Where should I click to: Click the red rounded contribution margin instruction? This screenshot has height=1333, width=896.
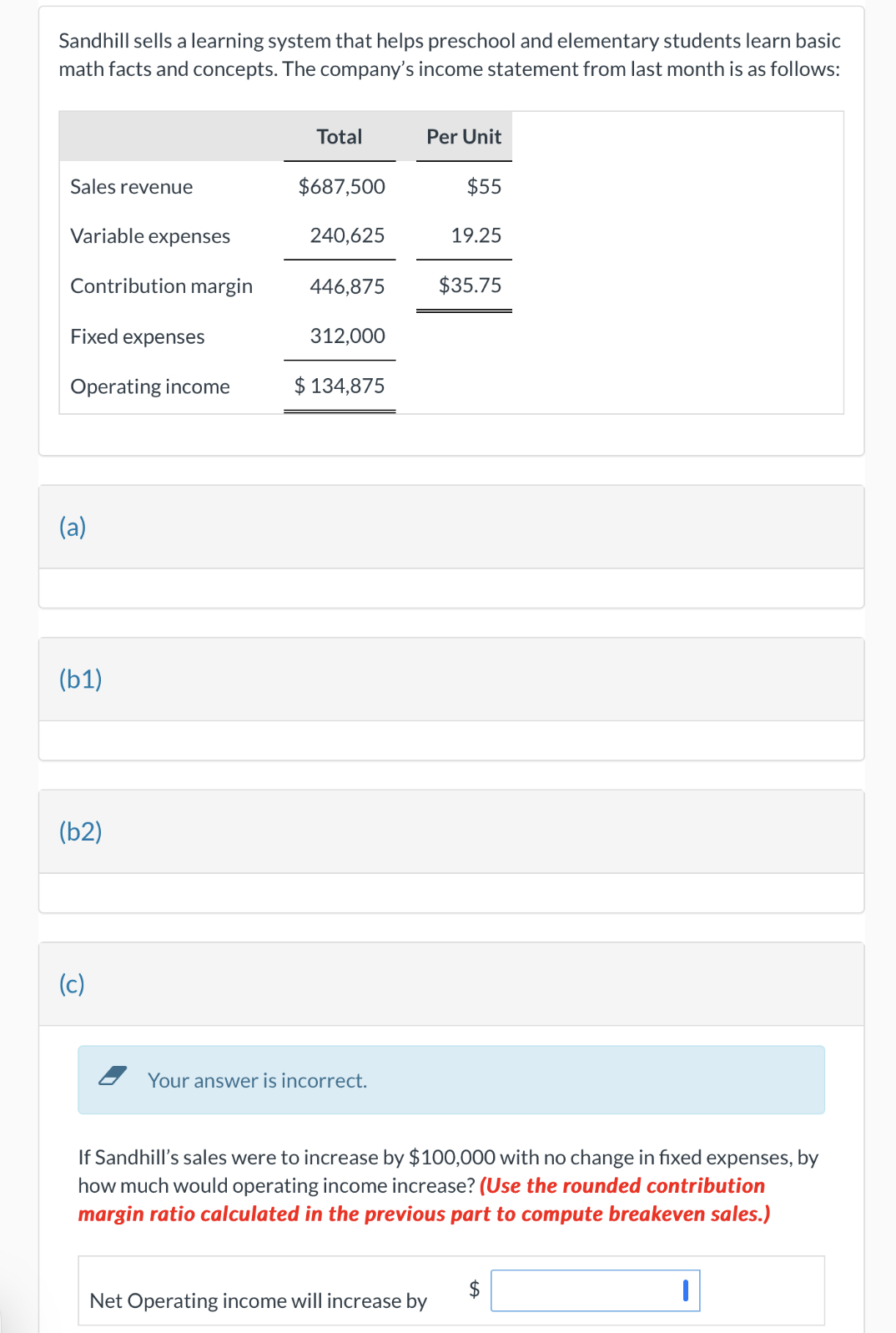[424, 1199]
